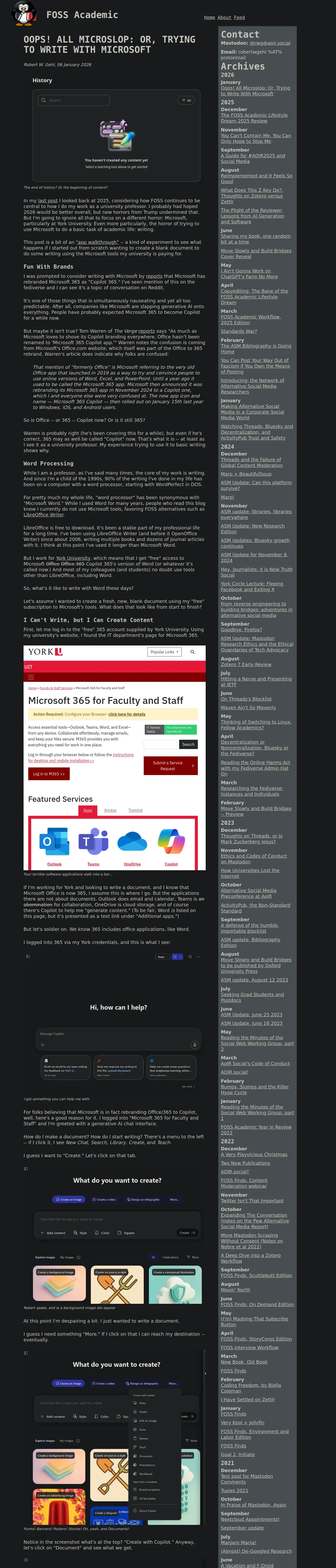Open archive post 'Oops! All Microslop'
The height and width of the screenshot is (1568, 336).
coord(255,91)
